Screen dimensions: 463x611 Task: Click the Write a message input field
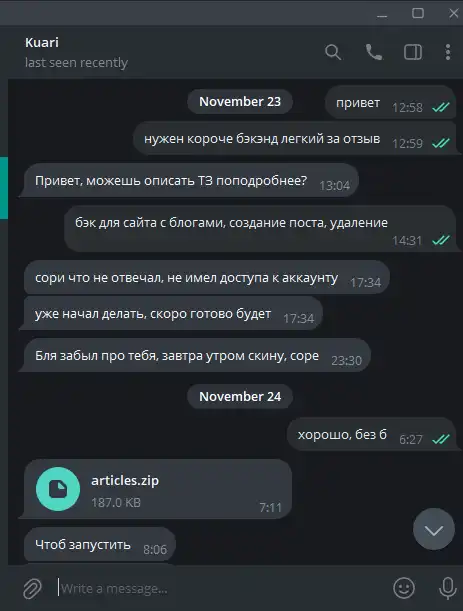[x=222, y=588]
